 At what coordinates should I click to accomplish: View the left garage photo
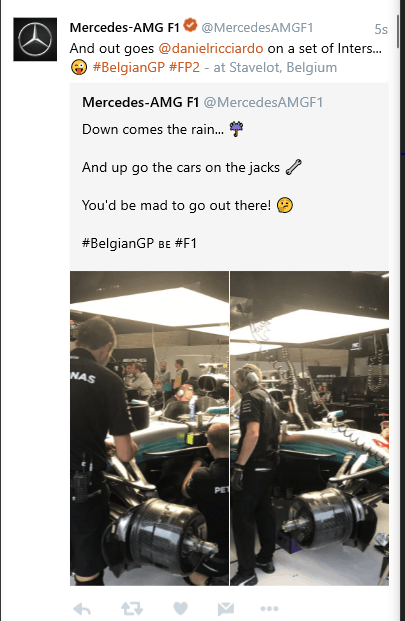[149, 428]
